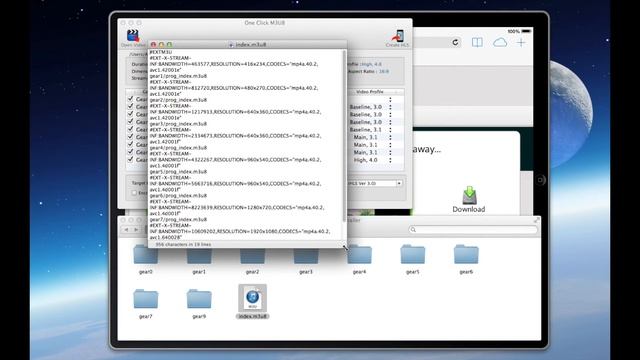Click the #EXTM3U line in editor
640x360 pixels.
pyautogui.click(x=161, y=52)
